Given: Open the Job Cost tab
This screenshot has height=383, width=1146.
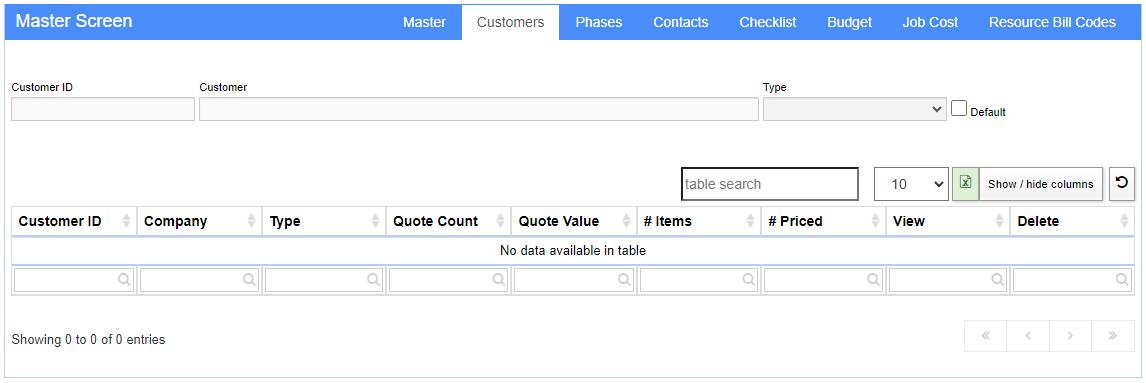Looking at the screenshot, I should tap(930, 22).
